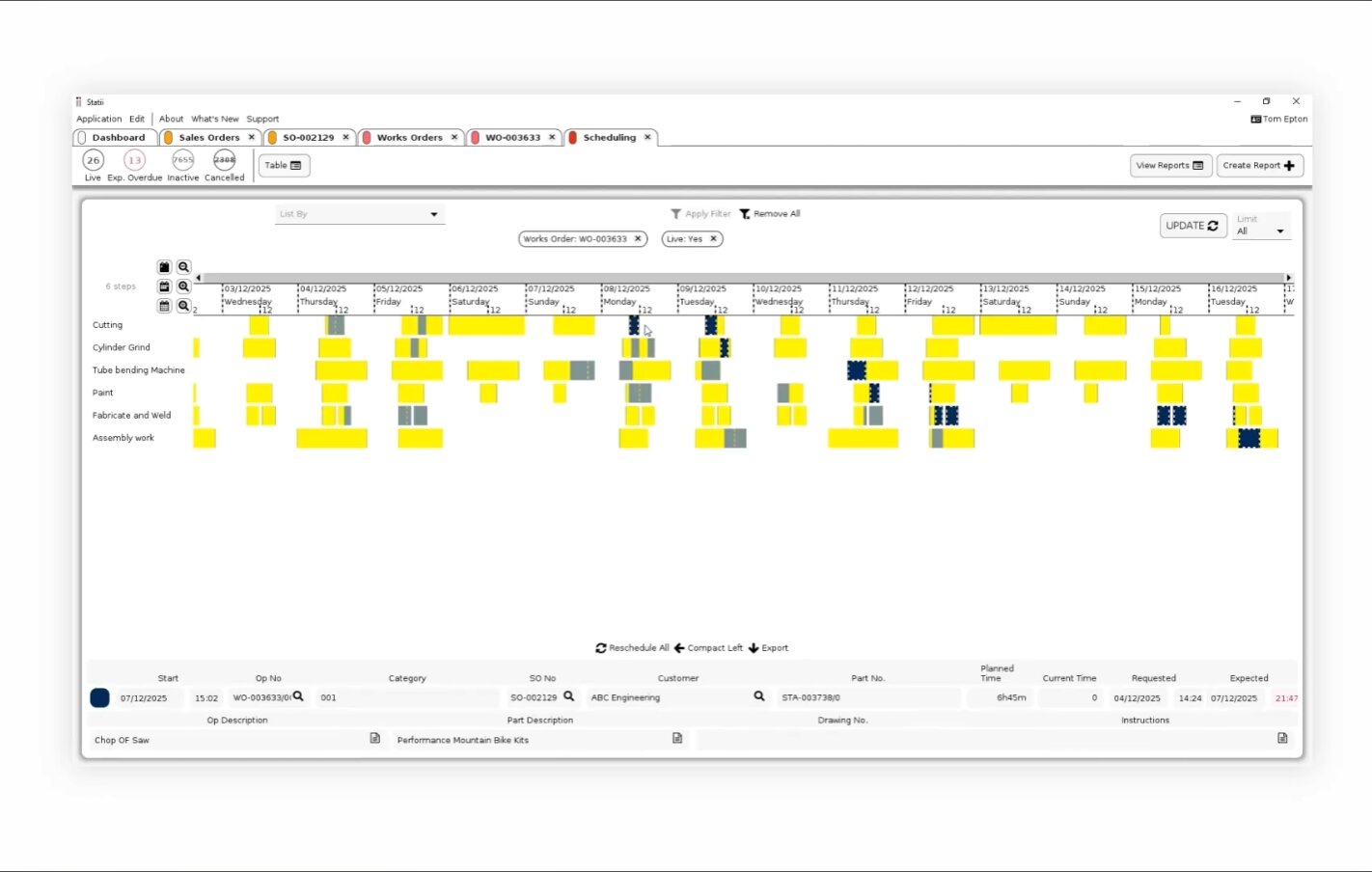This screenshot has height=872, width=1372.
Task: Click the zoom in magnifier icon
Action: pyautogui.click(x=183, y=286)
